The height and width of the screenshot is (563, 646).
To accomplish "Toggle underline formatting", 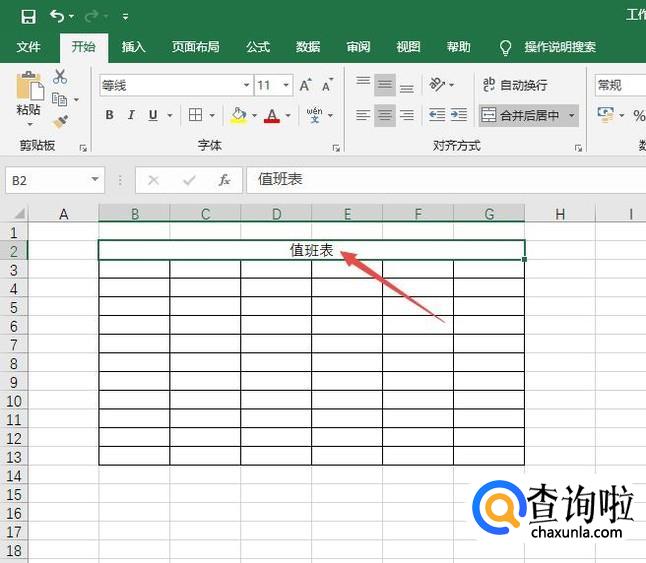I will click(153, 115).
